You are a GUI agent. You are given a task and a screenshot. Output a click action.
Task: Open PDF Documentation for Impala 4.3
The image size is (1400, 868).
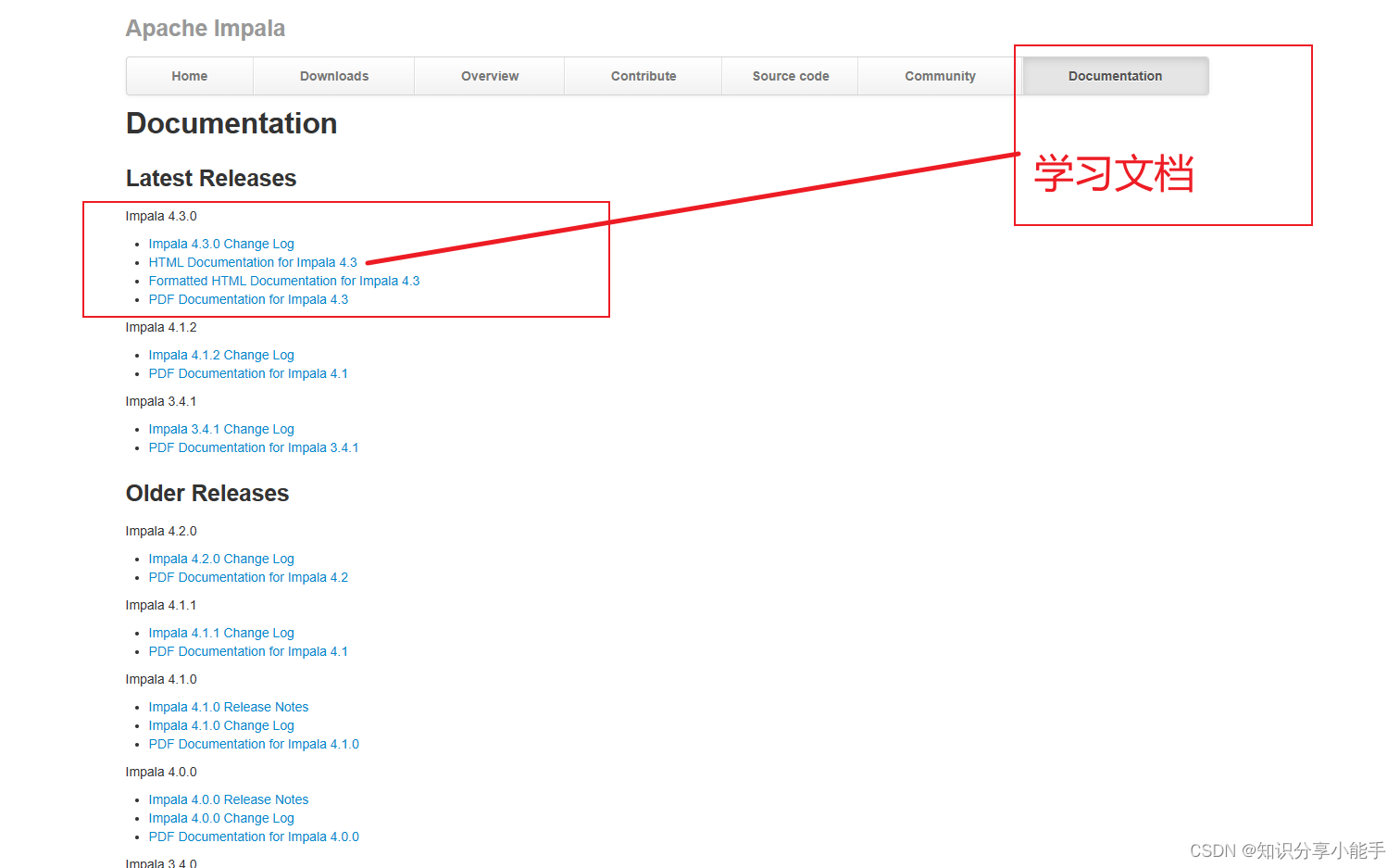[x=248, y=299]
